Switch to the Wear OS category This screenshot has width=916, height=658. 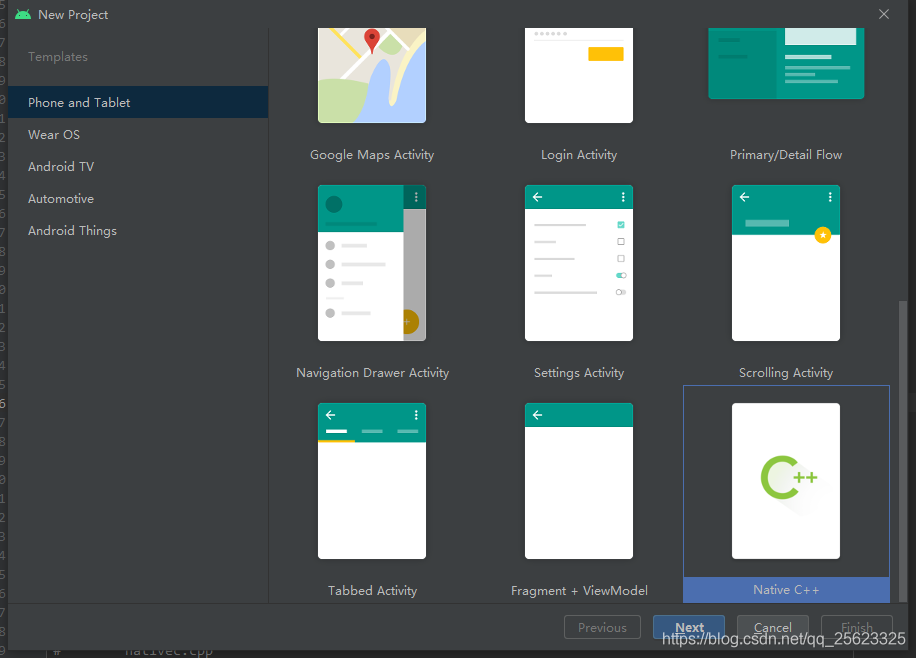point(138,134)
